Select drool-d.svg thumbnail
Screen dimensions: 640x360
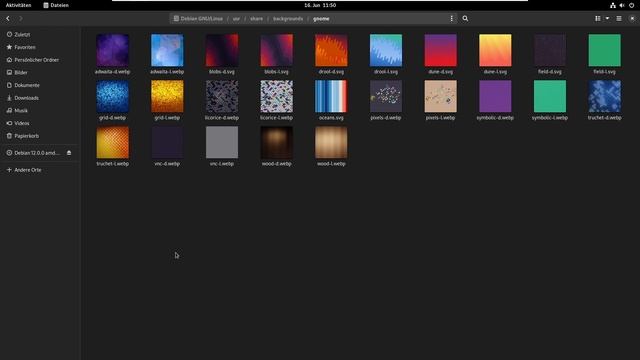pyautogui.click(x=331, y=50)
